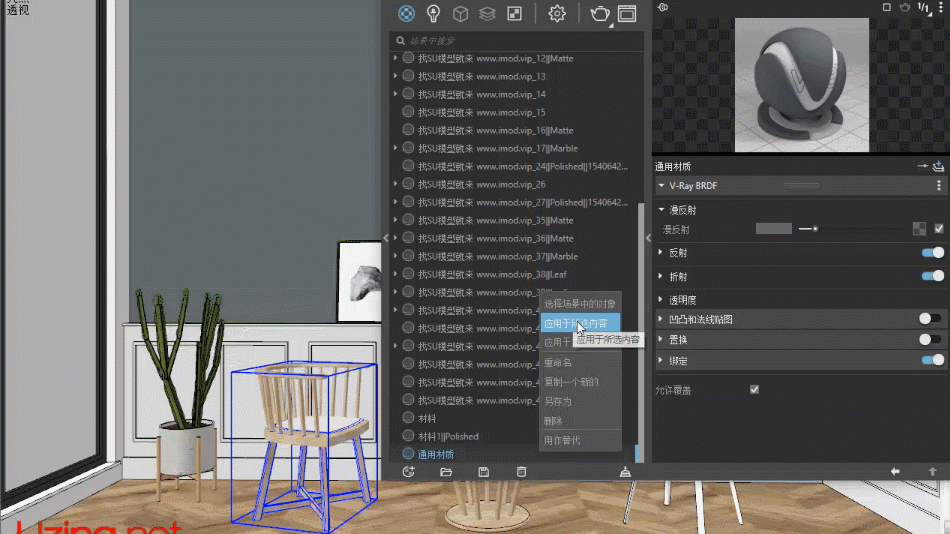950x534 pixels.
Task: Uncheck the 允许覆盖 checkbox
Action: [x=755, y=390]
